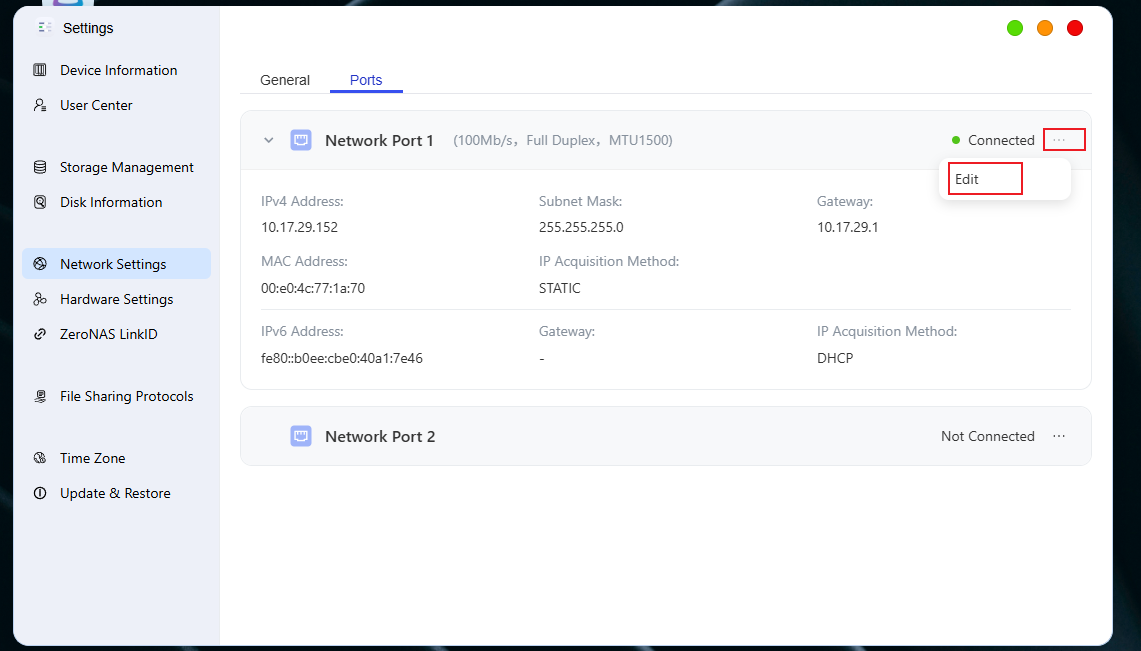Open Disk Information from the sidebar
Viewport: 1141px width, 651px height.
coord(116,202)
